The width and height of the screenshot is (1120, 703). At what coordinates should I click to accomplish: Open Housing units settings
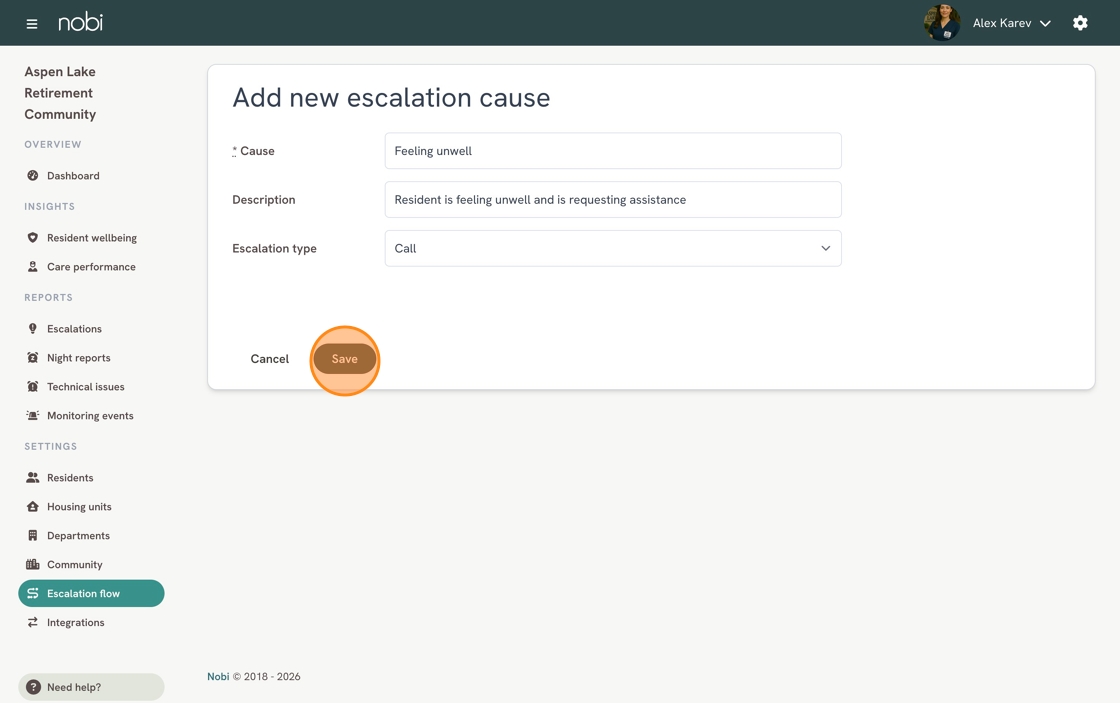[x=79, y=507]
